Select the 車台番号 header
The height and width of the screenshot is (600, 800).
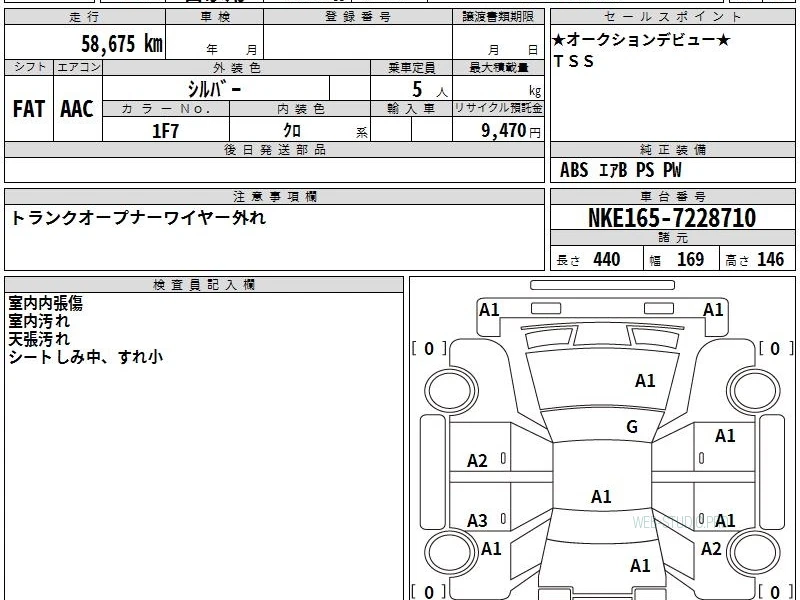tap(672, 196)
